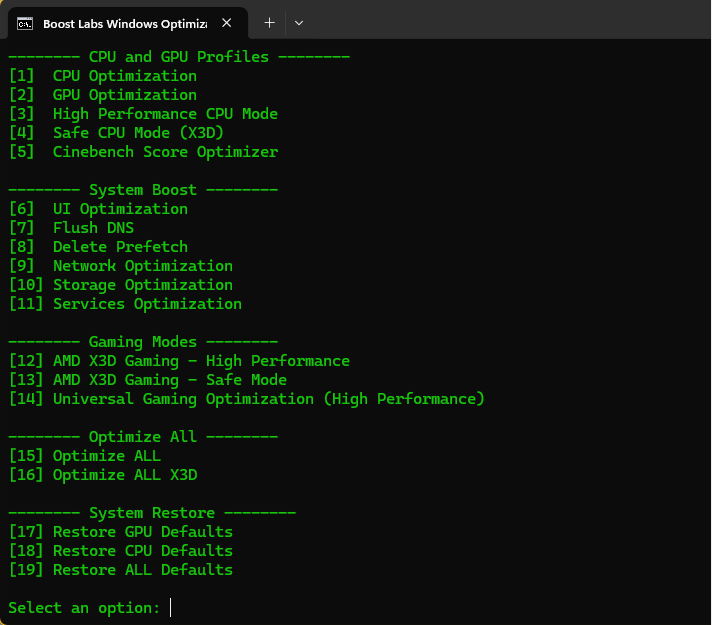Viewport: 712px width, 625px height.
Task: Click the High Performance CPU Mode line
Action: 143,114
